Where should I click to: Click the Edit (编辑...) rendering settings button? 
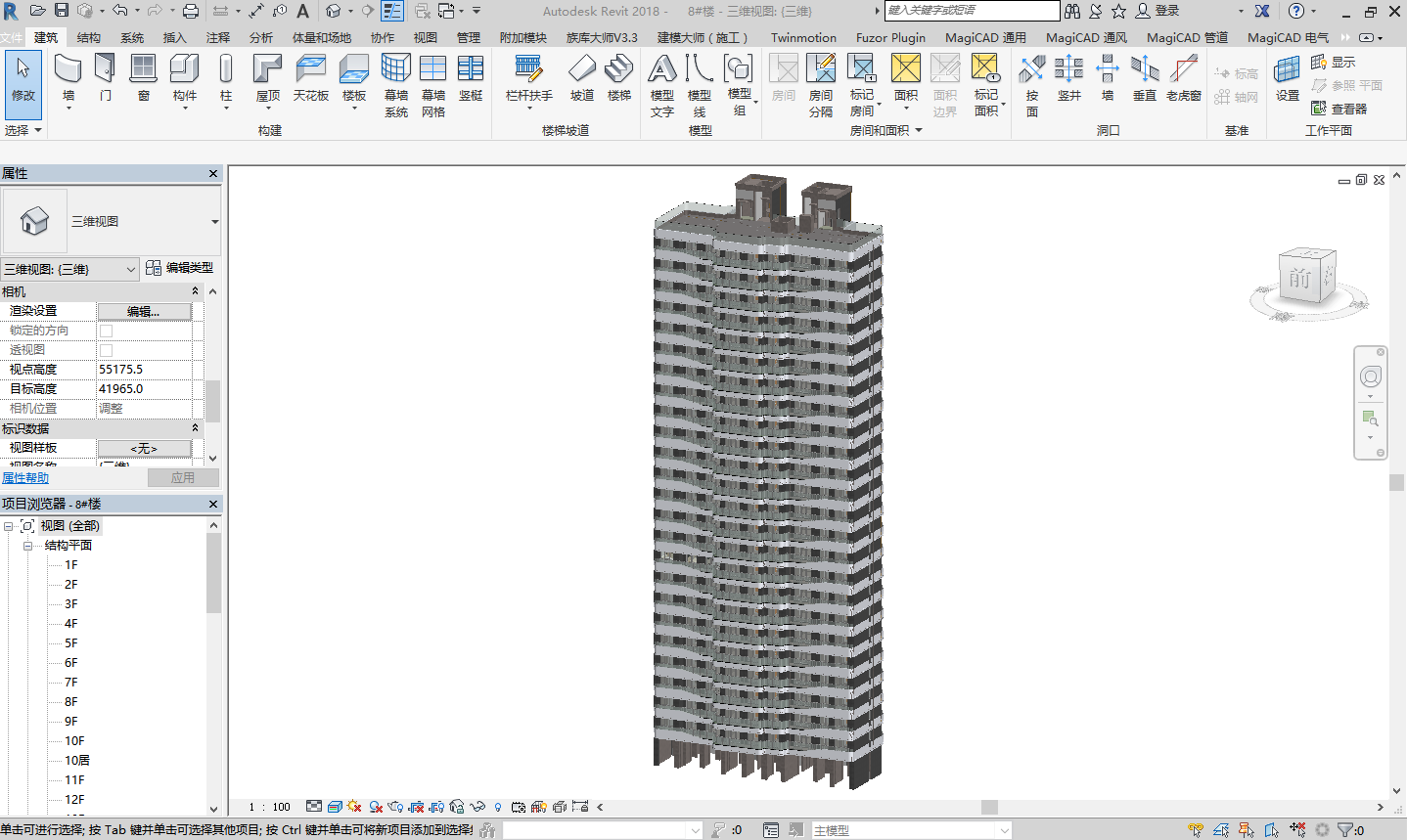pos(144,311)
